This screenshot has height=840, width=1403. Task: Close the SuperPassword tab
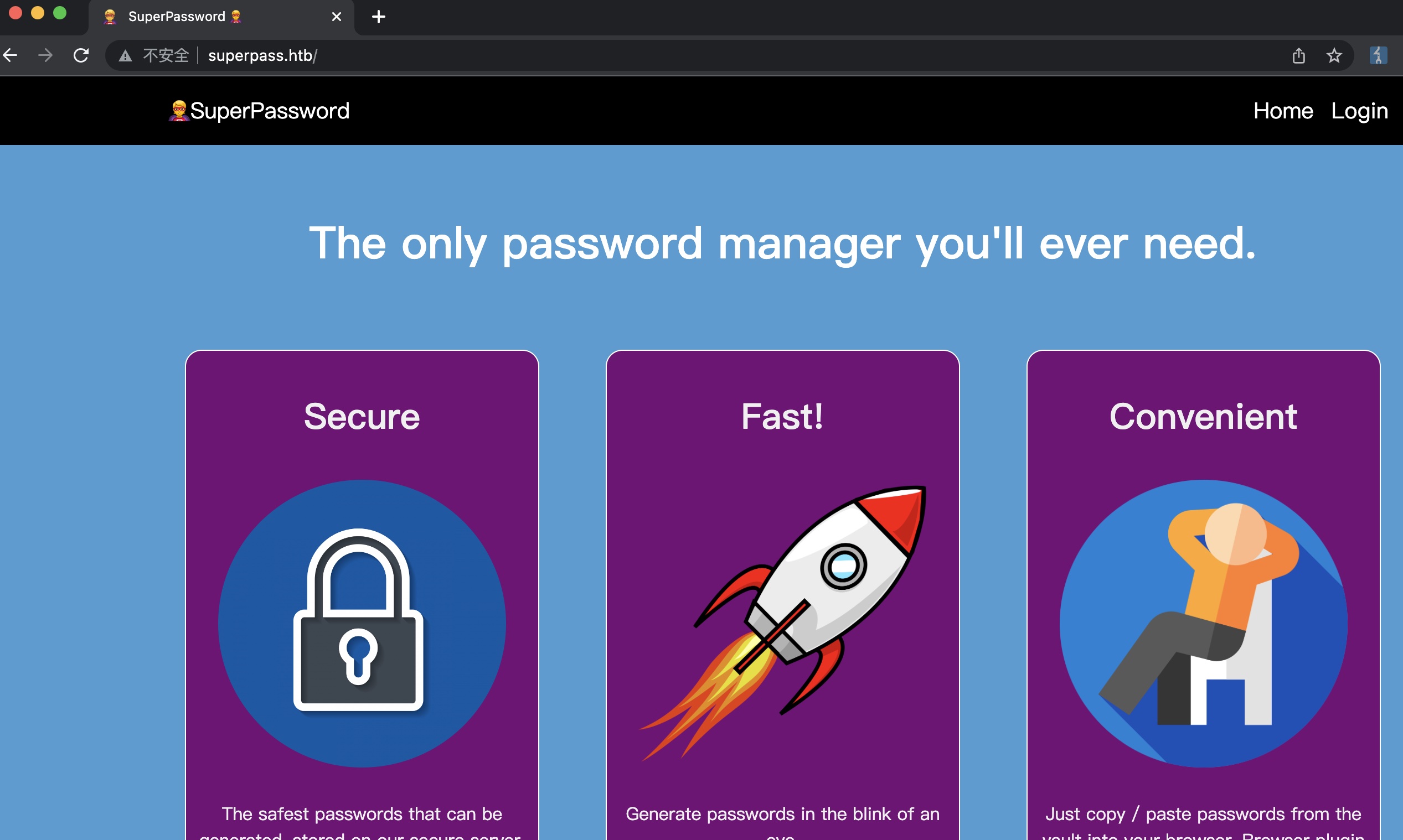click(336, 17)
